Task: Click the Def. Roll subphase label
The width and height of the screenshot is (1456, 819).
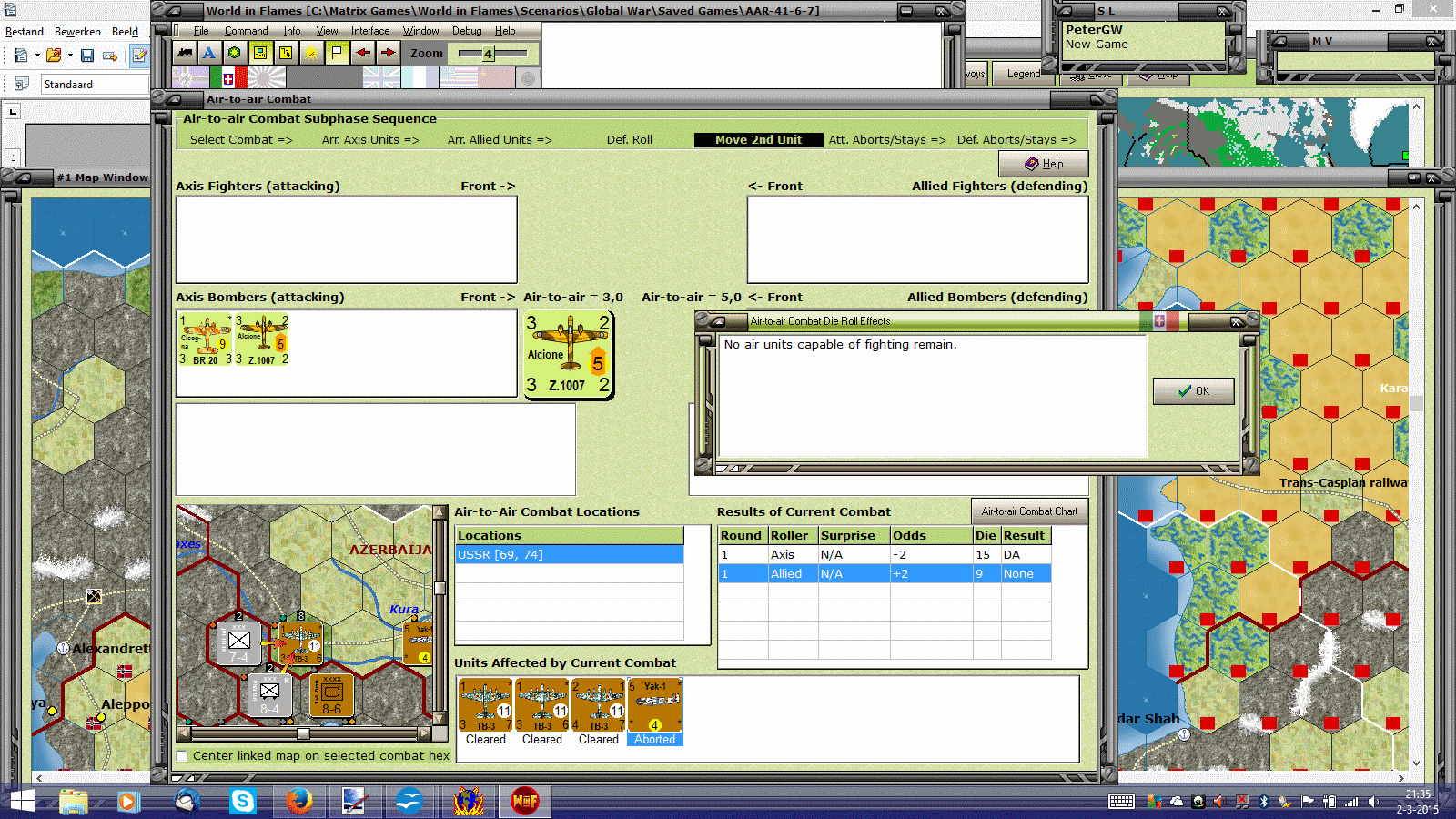Action: [630, 140]
